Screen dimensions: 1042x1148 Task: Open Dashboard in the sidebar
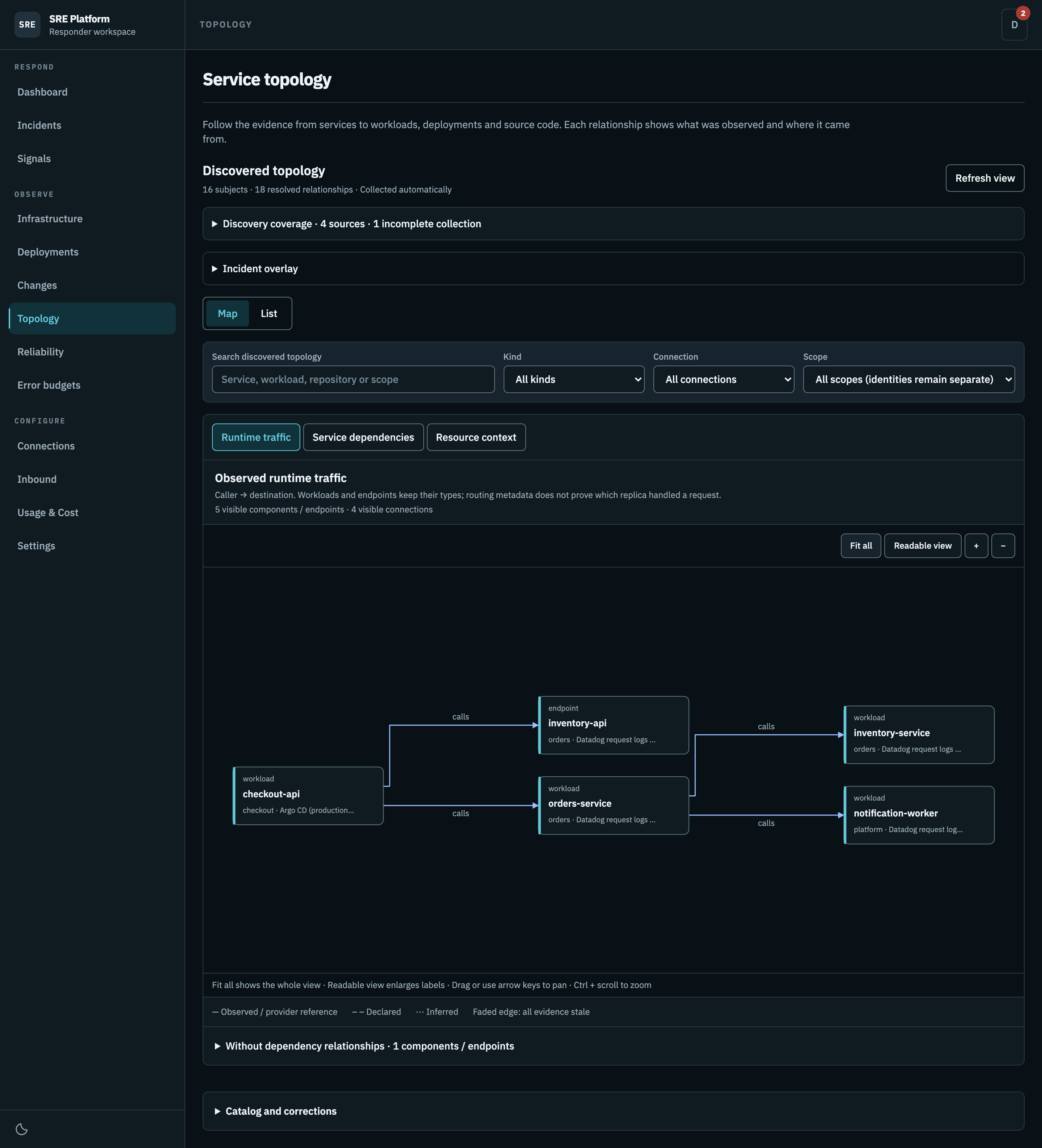pyautogui.click(x=92, y=92)
